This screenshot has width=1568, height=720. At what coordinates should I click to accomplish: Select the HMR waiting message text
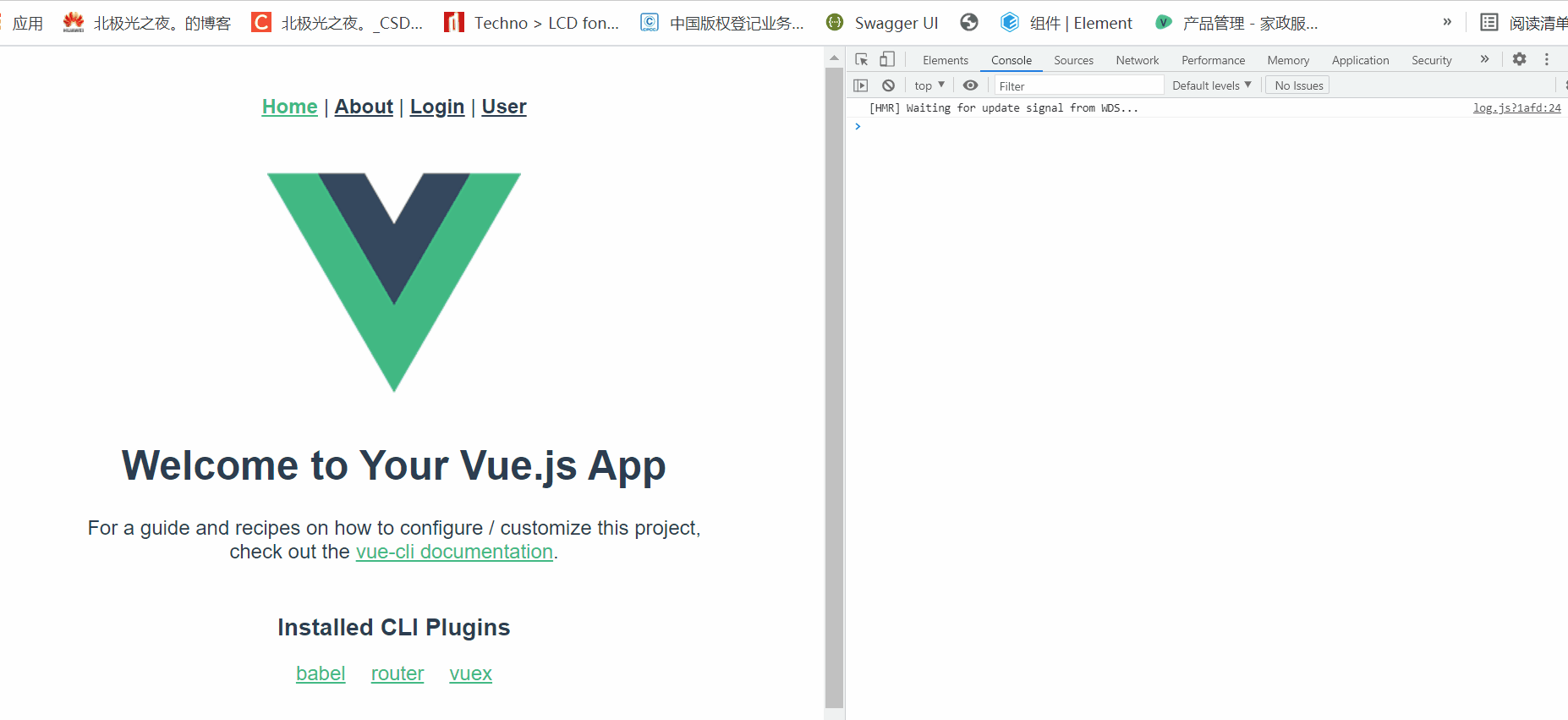pyautogui.click(x=1004, y=108)
